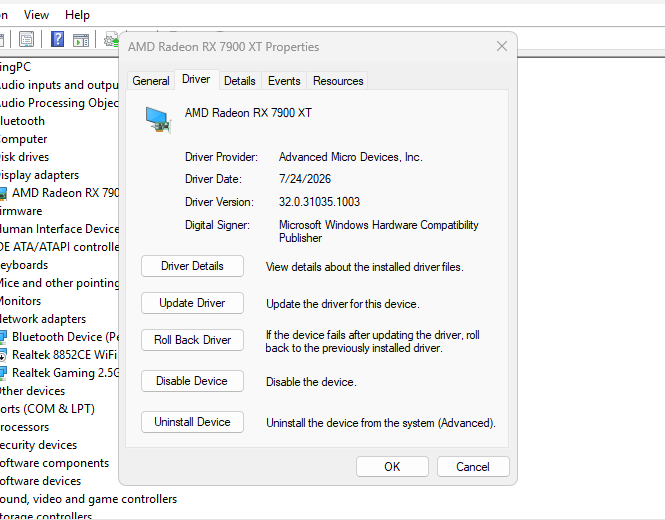Confirm the dialog with OK
Screen dimensions: 665x520
392,467
